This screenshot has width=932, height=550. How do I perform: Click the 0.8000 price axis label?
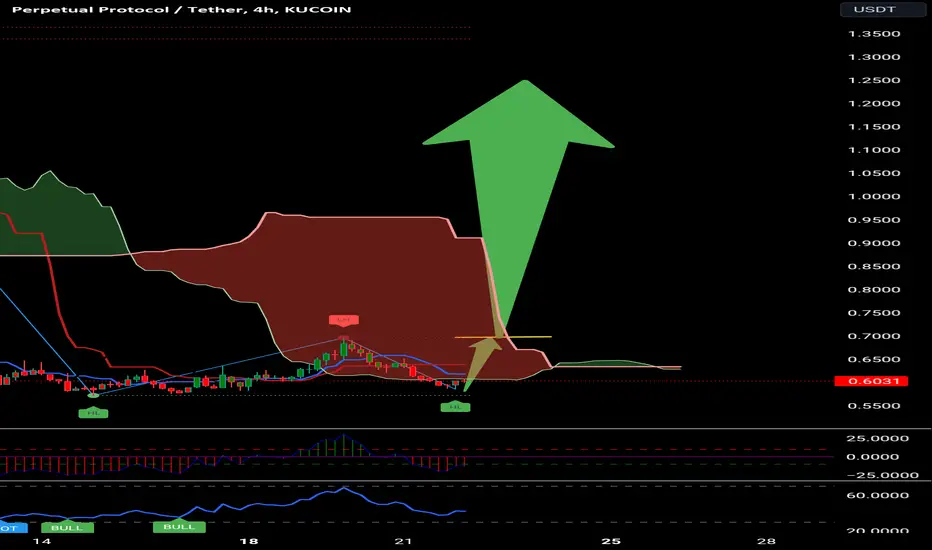pyautogui.click(x=874, y=290)
